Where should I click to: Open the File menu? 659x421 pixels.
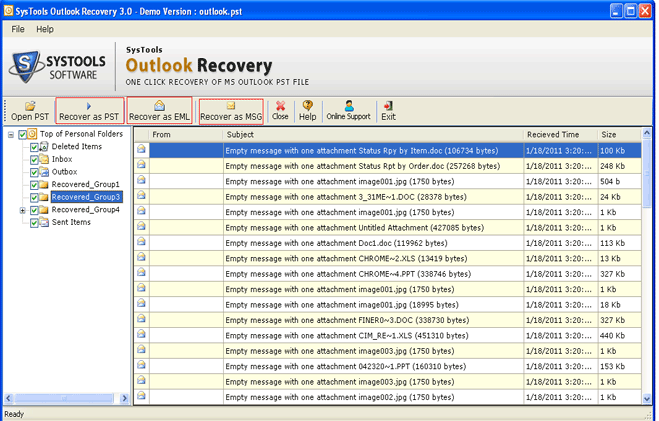pos(18,29)
